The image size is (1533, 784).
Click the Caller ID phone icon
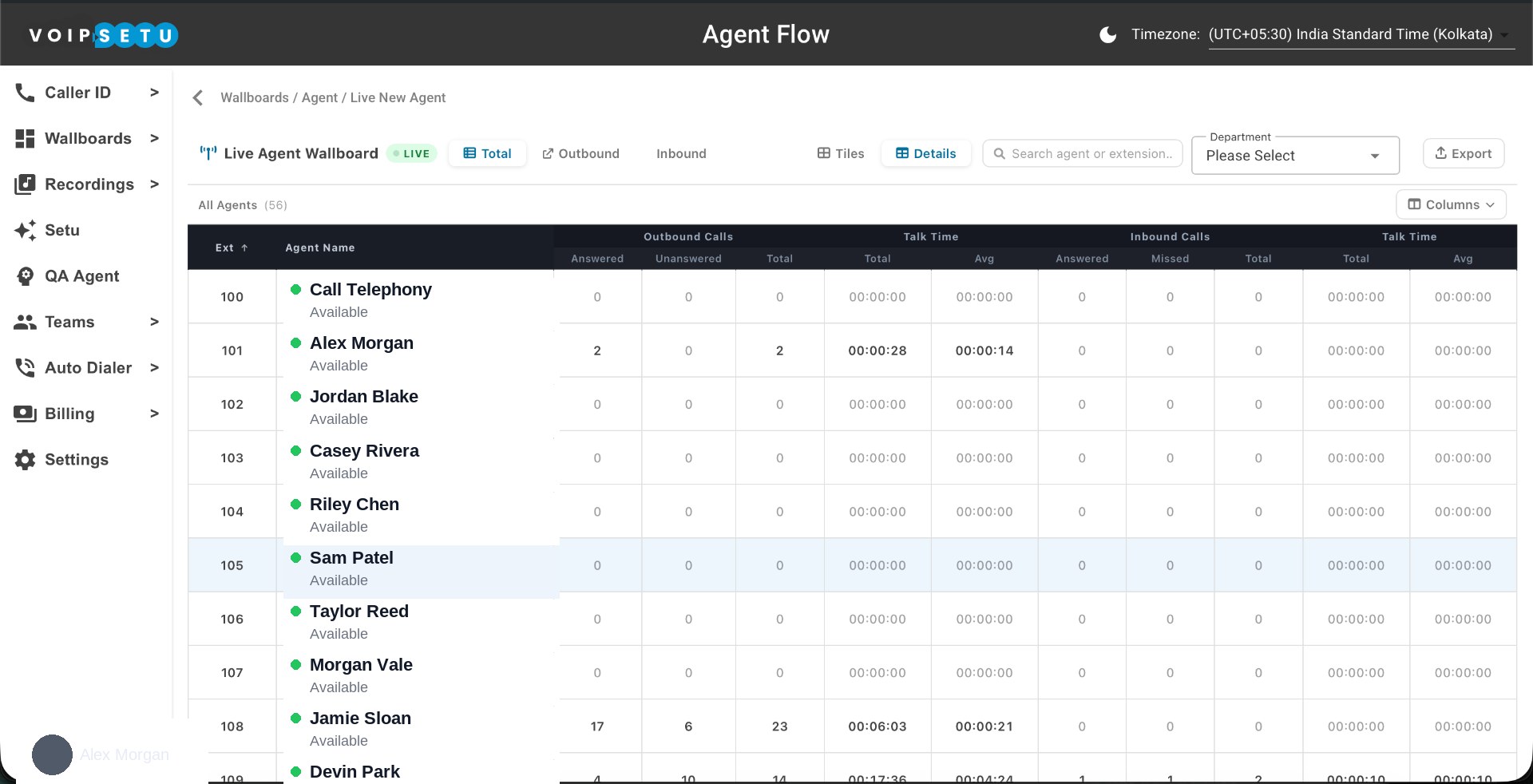(25, 93)
